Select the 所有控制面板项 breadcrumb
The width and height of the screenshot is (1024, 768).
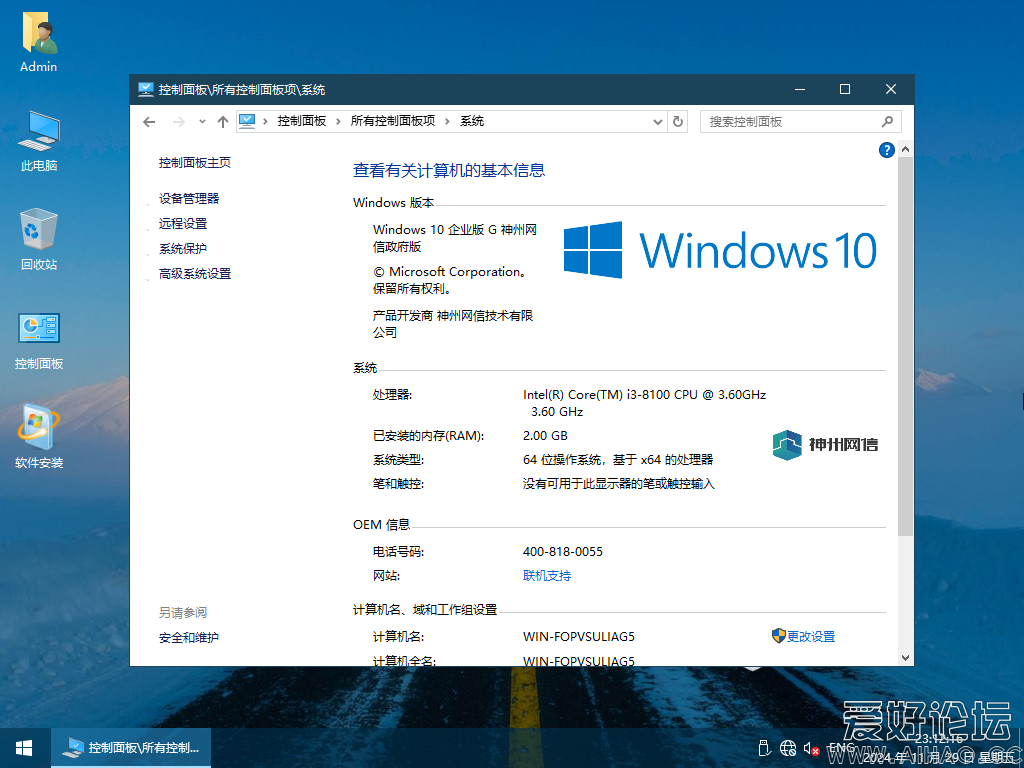point(392,121)
